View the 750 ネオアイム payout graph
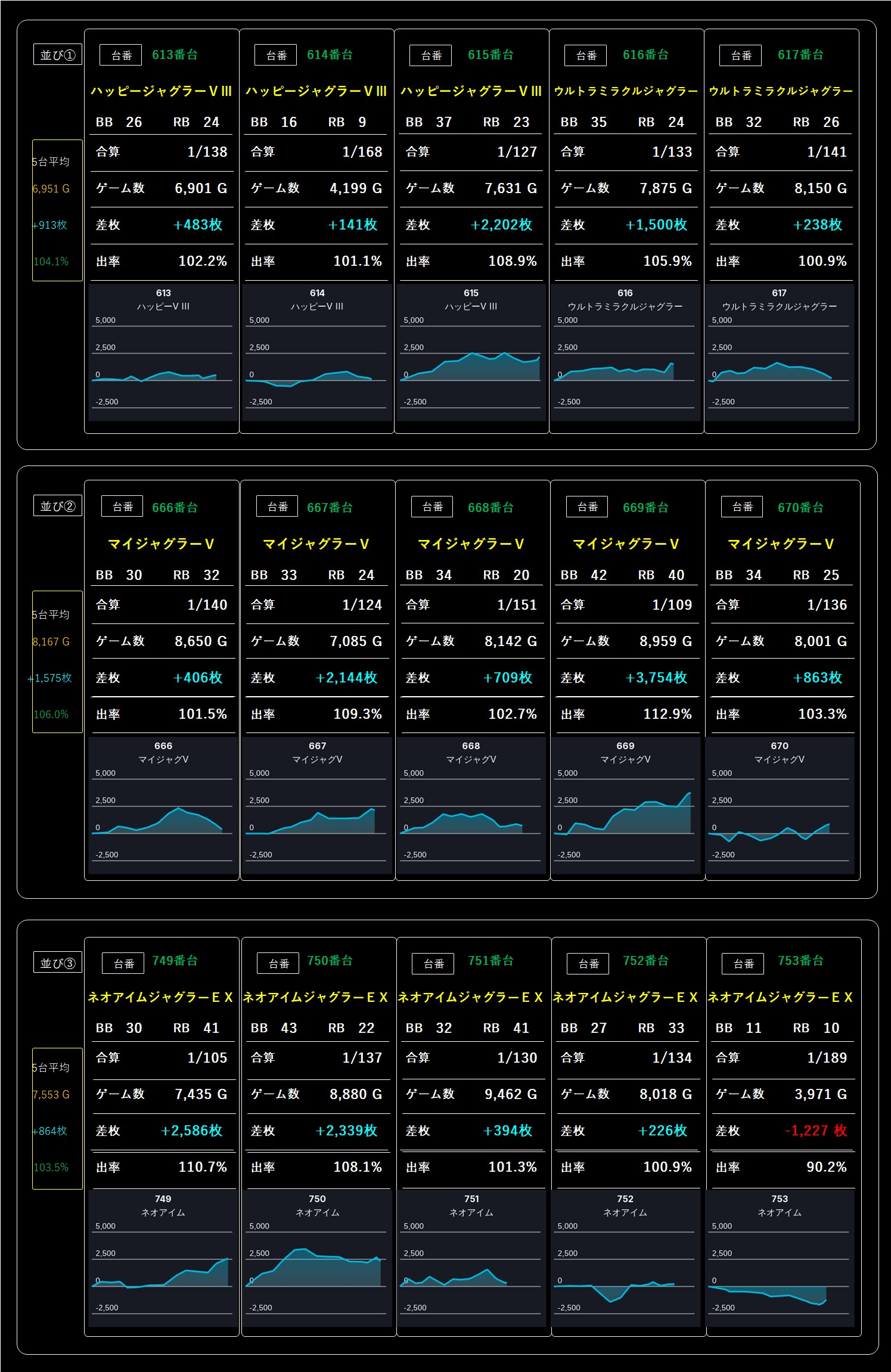 (317, 1258)
